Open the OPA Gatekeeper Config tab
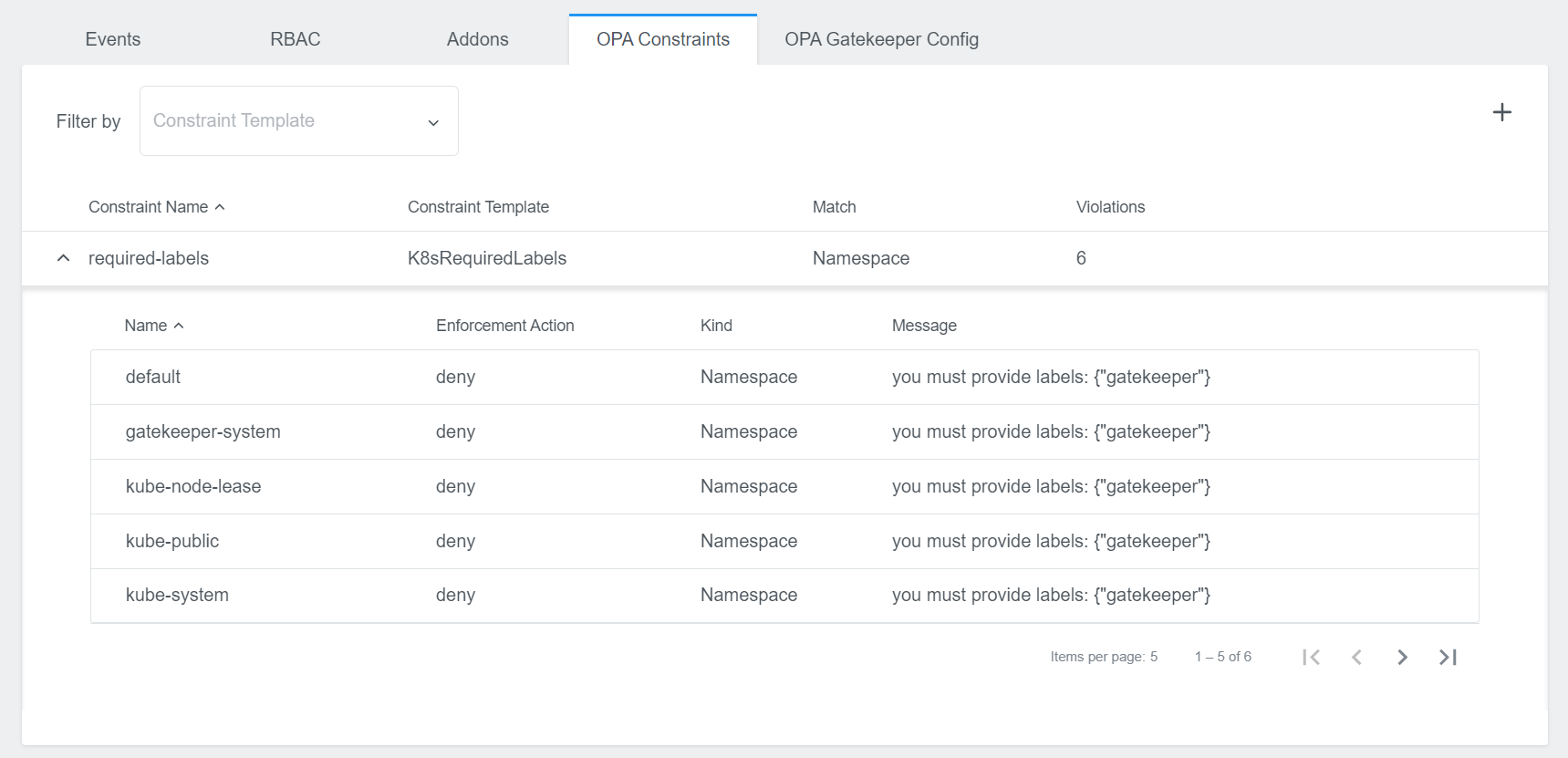The image size is (1568, 758). 881,39
